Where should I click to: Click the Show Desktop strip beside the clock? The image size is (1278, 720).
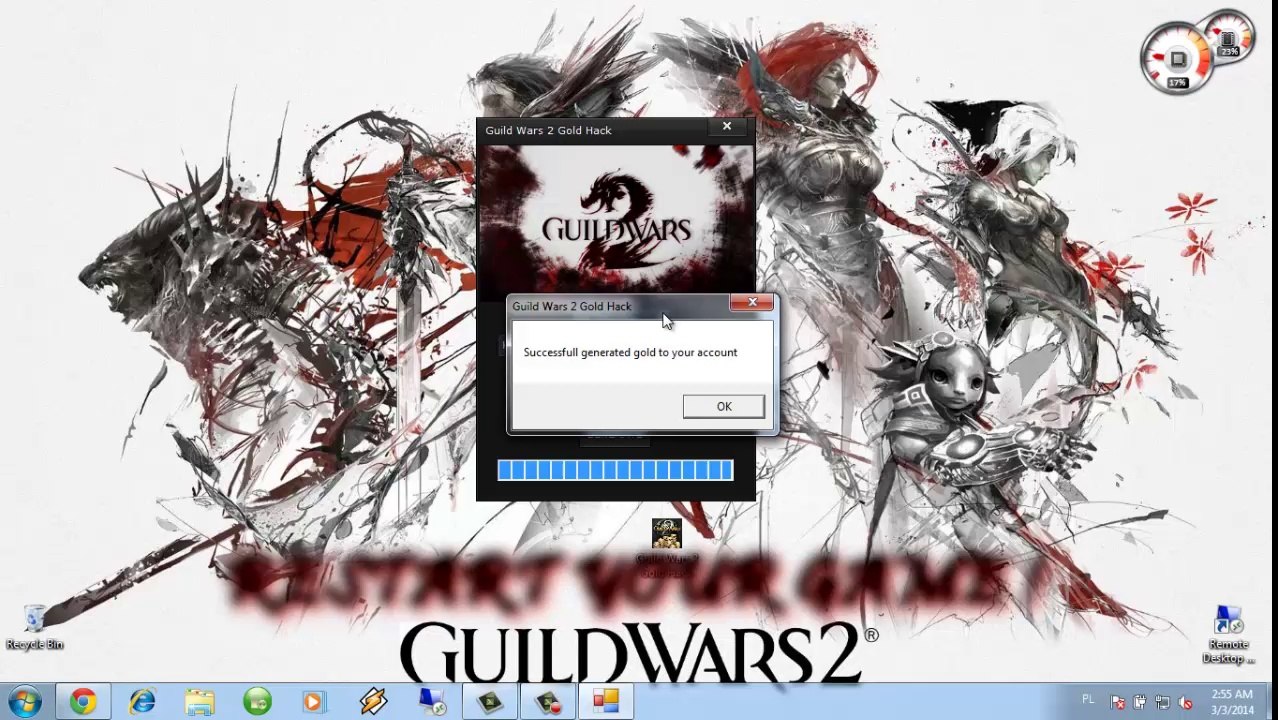(1270, 702)
